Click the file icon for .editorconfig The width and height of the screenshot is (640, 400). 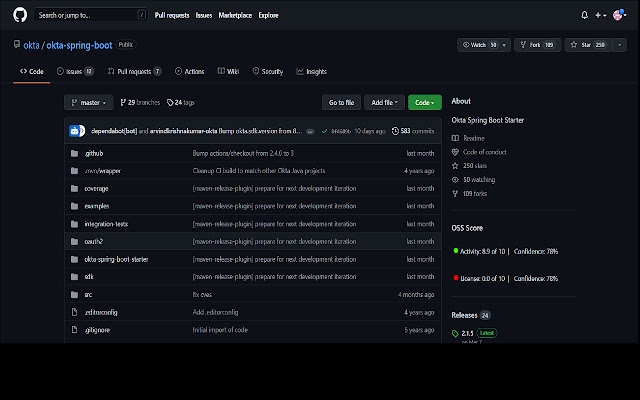[74, 312]
